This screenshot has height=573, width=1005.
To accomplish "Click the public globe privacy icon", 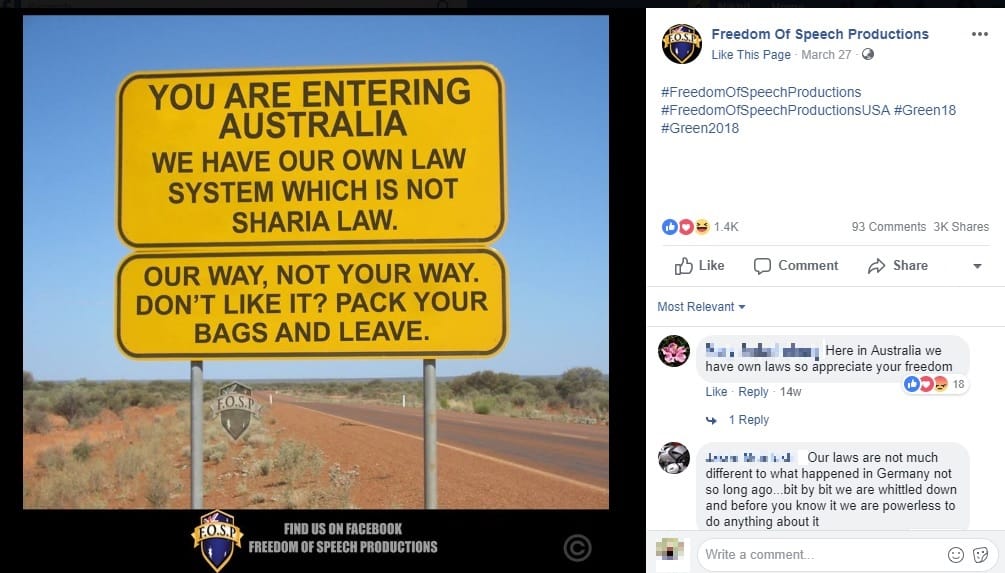I will tap(868, 54).
